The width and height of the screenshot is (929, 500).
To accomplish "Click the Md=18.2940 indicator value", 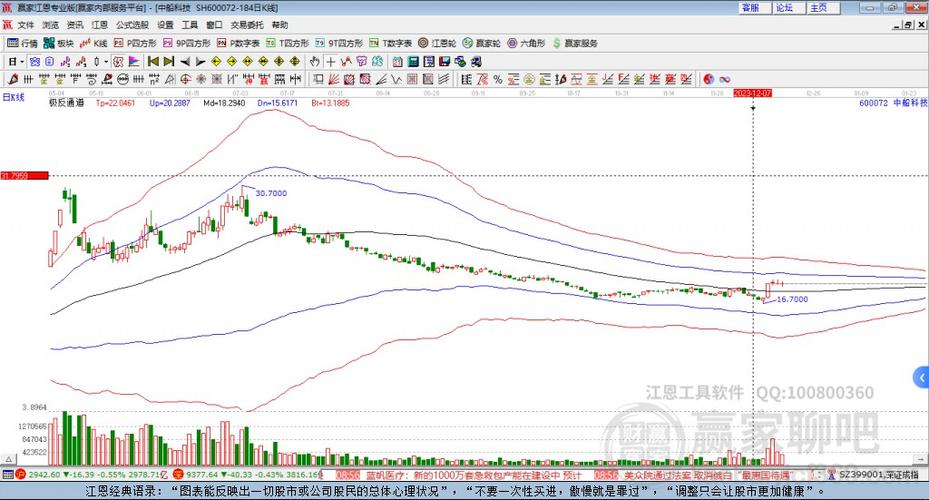I will point(224,102).
